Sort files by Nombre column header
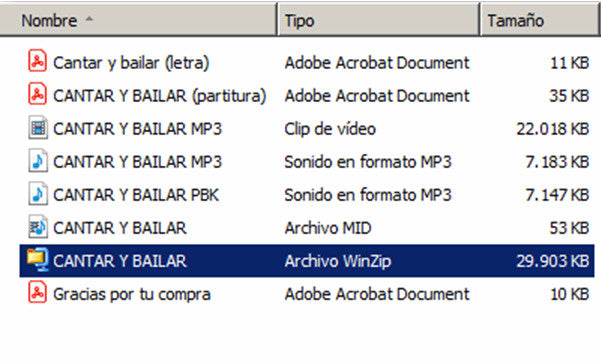The width and height of the screenshot is (601, 362). click(138, 20)
